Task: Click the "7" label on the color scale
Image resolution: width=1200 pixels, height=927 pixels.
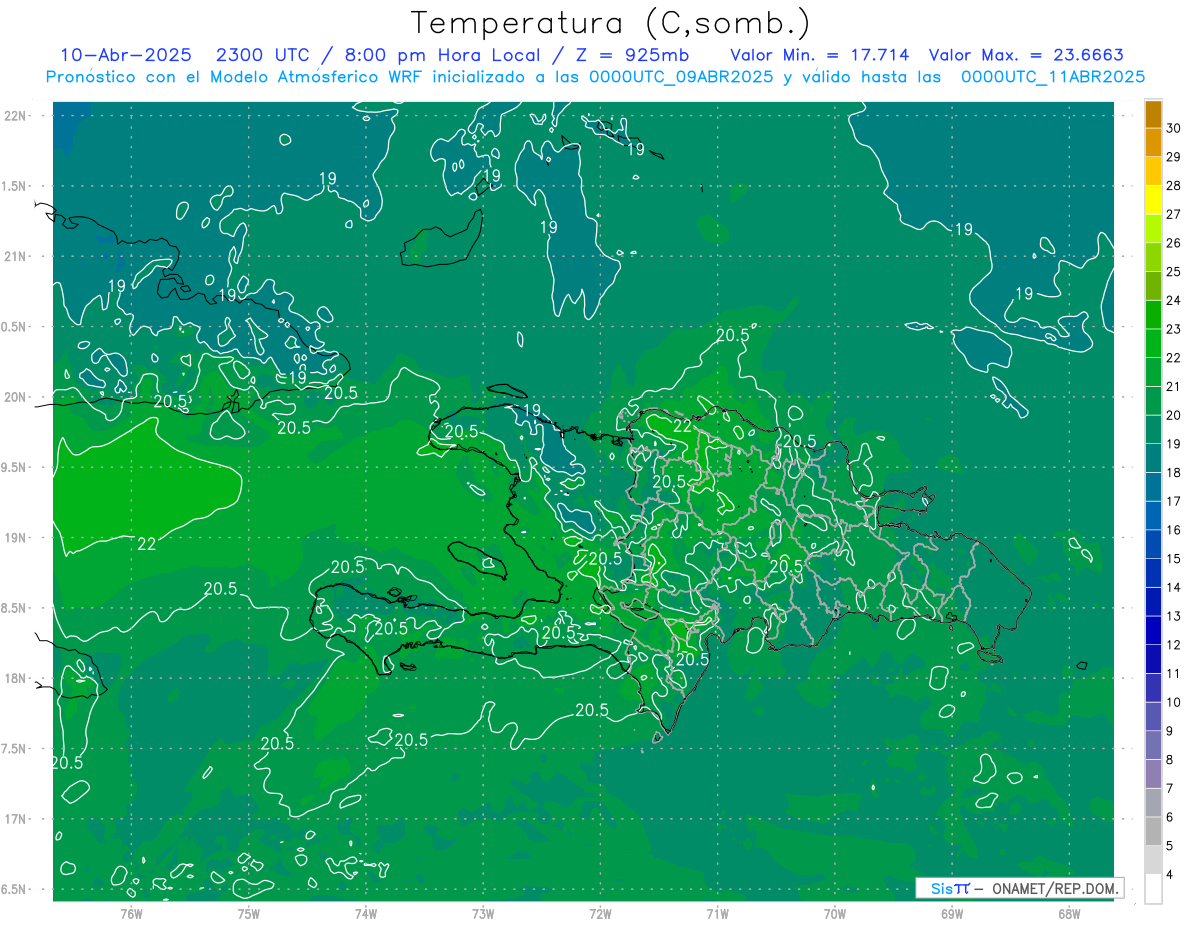Action: tap(1170, 788)
